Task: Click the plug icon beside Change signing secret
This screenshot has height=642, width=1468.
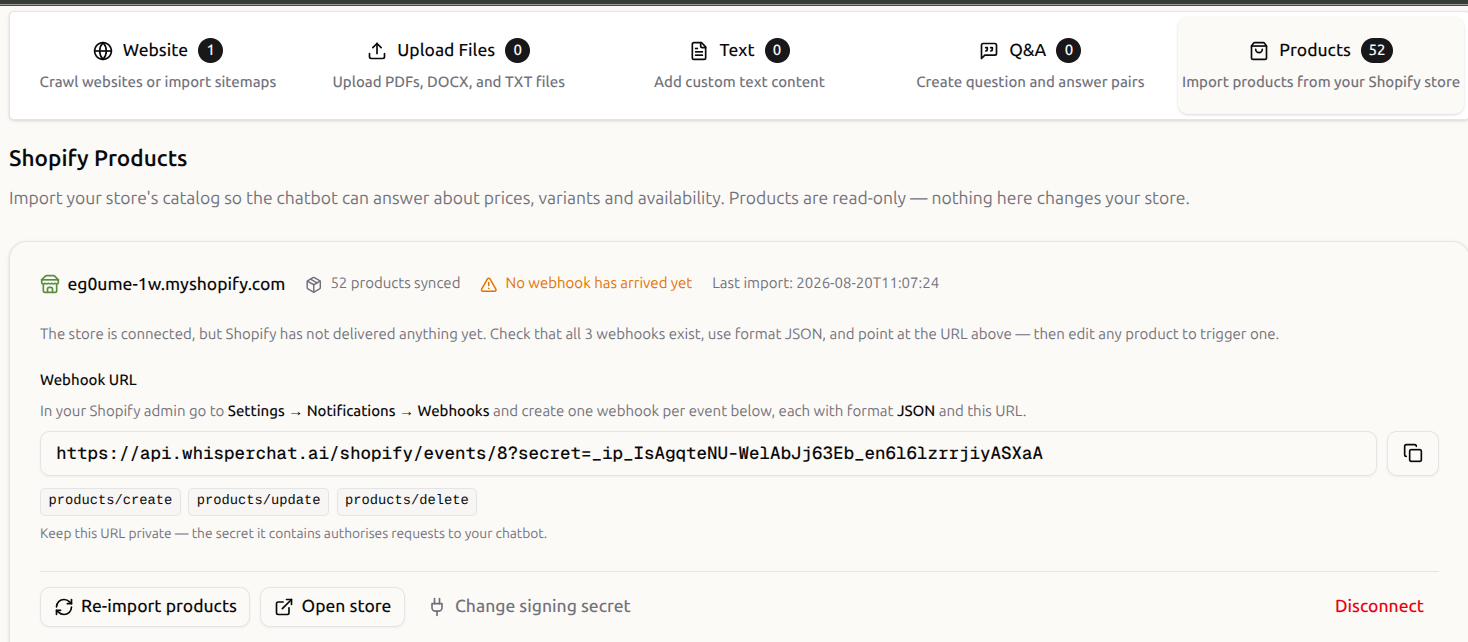Action: point(437,607)
